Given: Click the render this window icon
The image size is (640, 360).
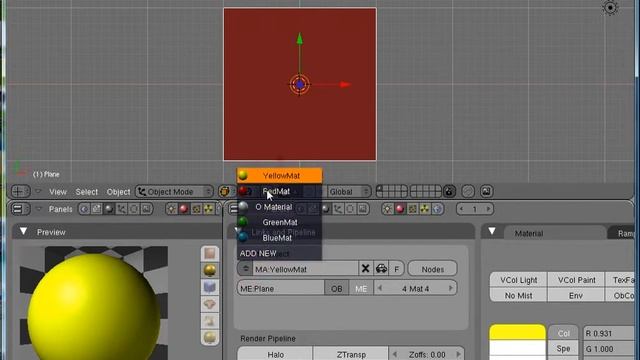Looking at the screenshot, I should tap(486, 191).
